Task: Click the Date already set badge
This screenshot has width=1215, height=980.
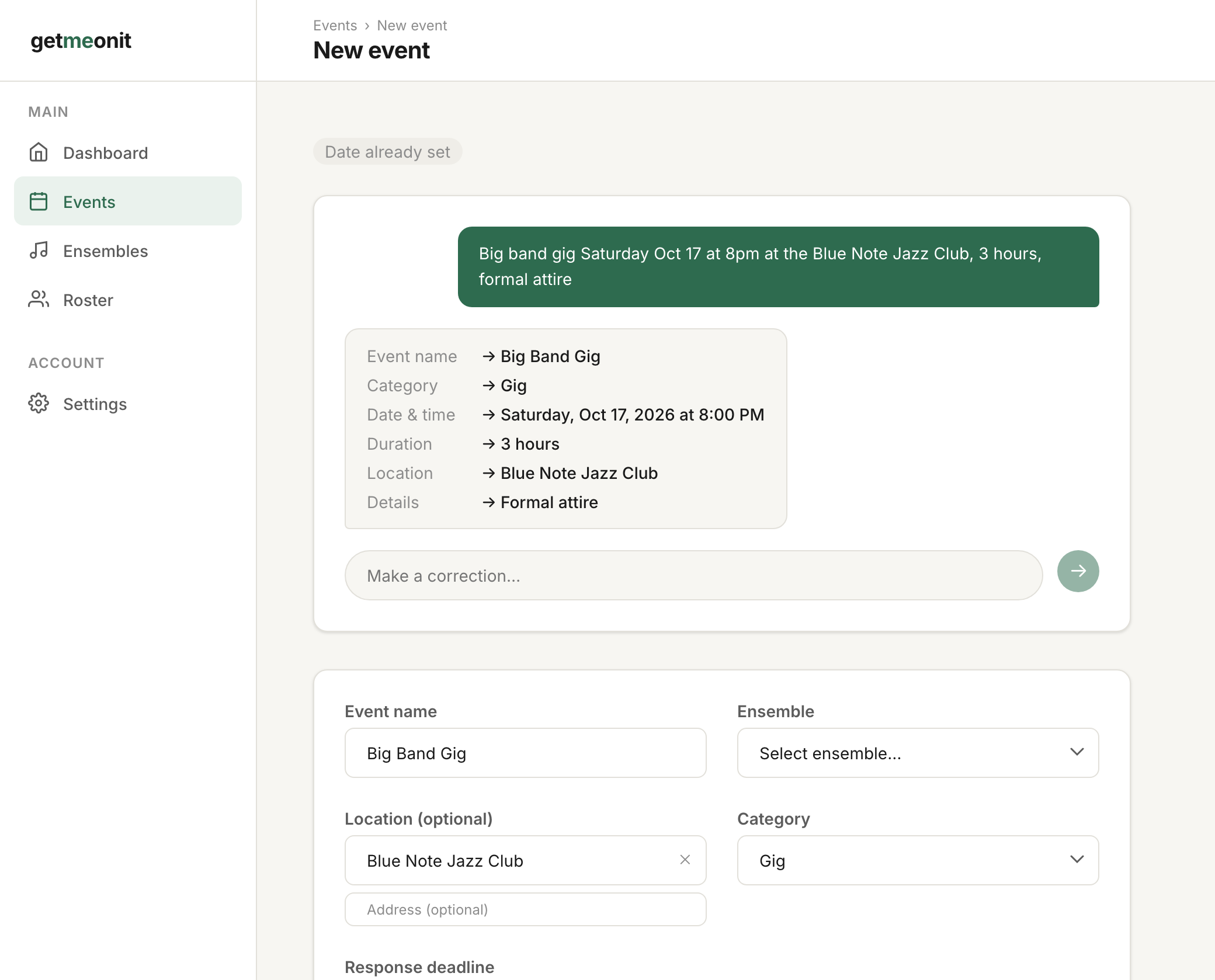Action: (388, 152)
